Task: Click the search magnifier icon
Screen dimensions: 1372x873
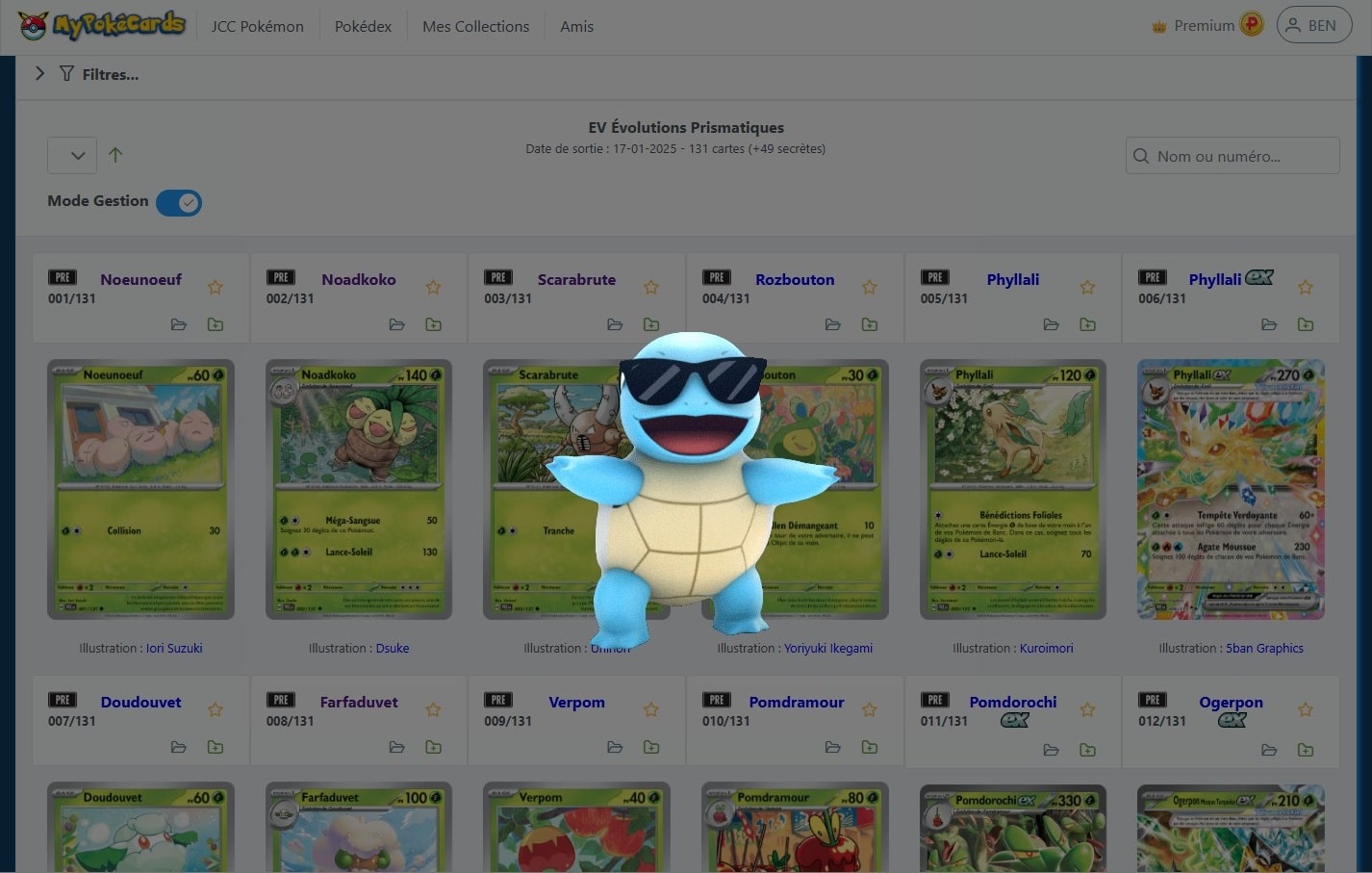Action: pyautogui.click(x=1141, y=155)
